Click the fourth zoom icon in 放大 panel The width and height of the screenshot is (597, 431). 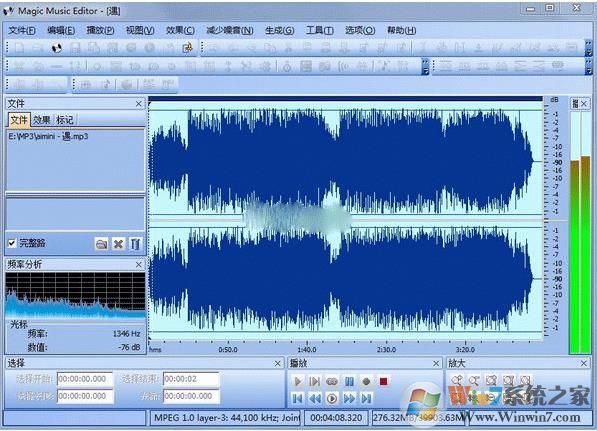tap(509, 380)
